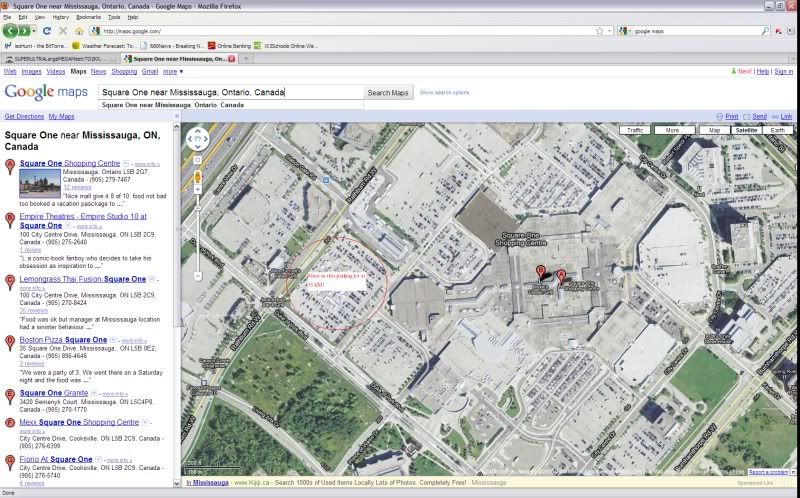Open the Bookmarks menu
The image size is (800, 498).
pyautogui.click(x=88, y=17)
